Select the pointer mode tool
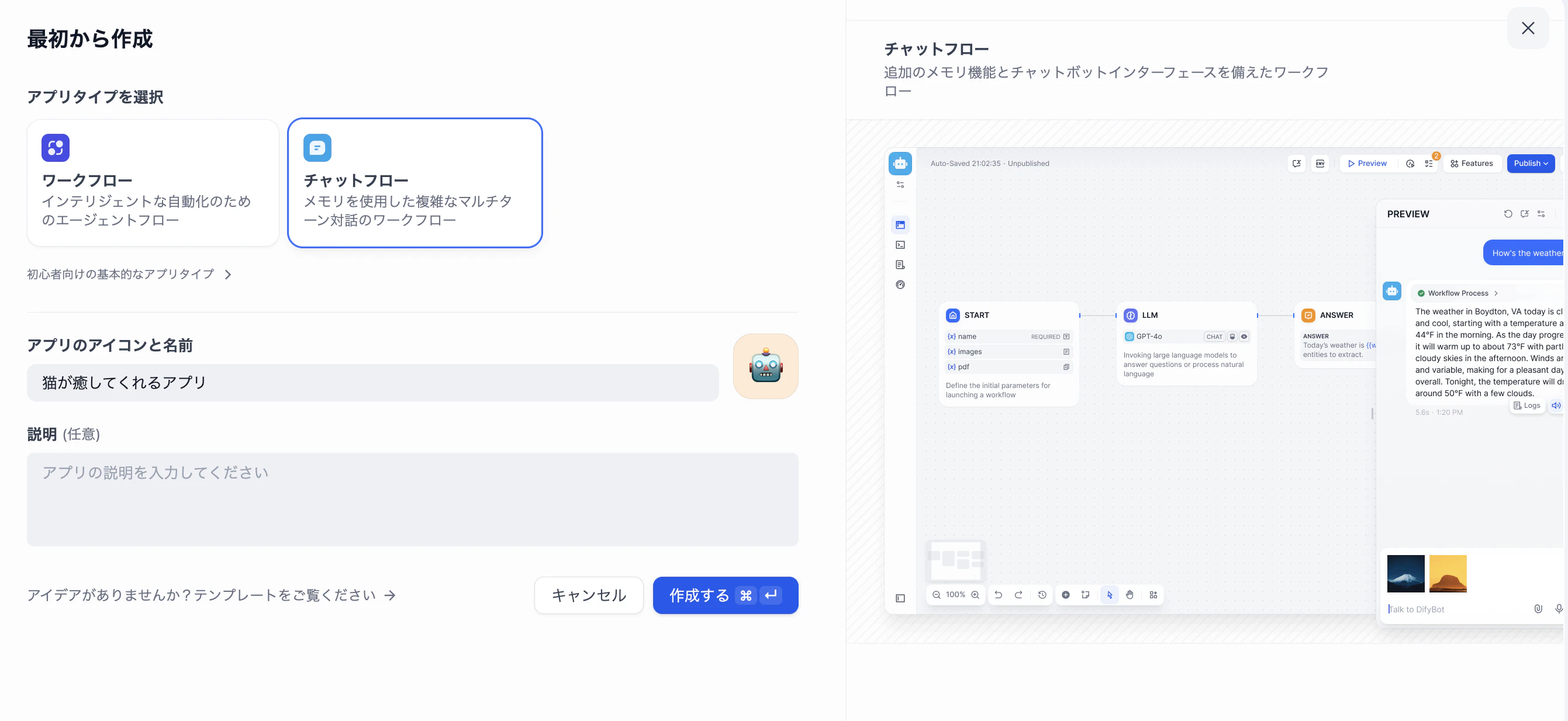This screenshot has width=1568, height=721. 1110,594
